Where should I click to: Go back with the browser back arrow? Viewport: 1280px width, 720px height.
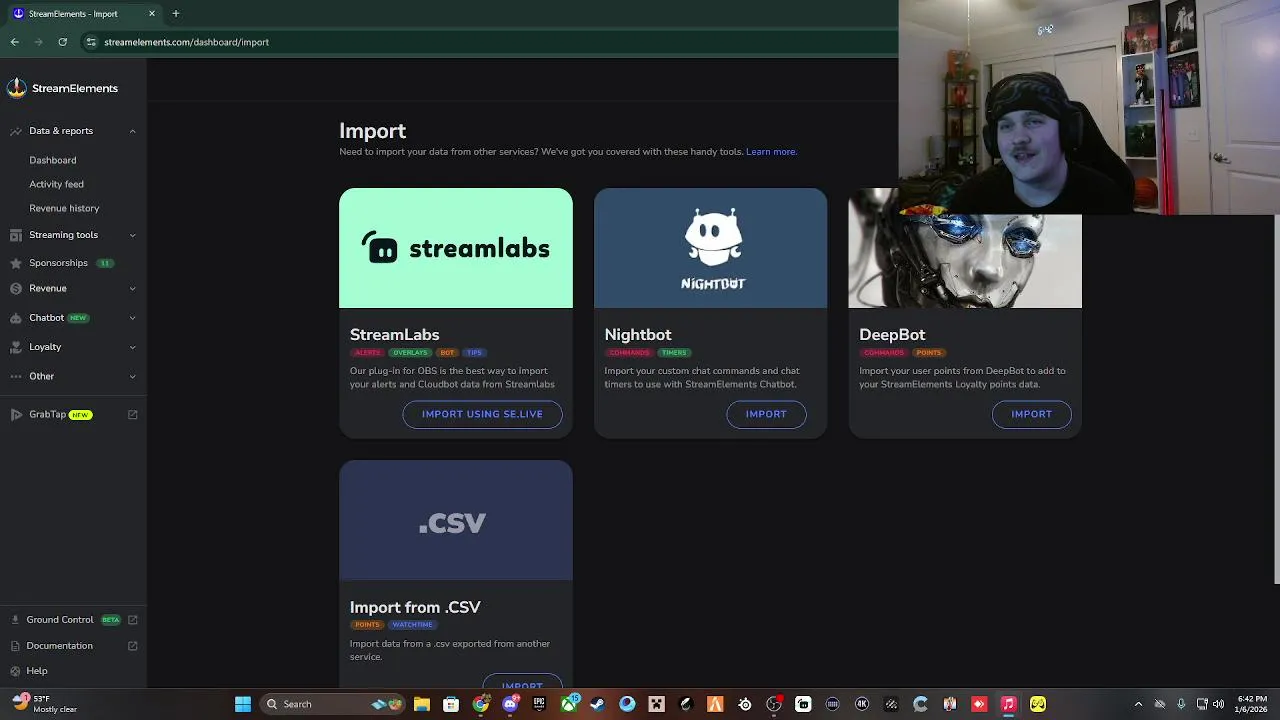(x=15, y=42)
